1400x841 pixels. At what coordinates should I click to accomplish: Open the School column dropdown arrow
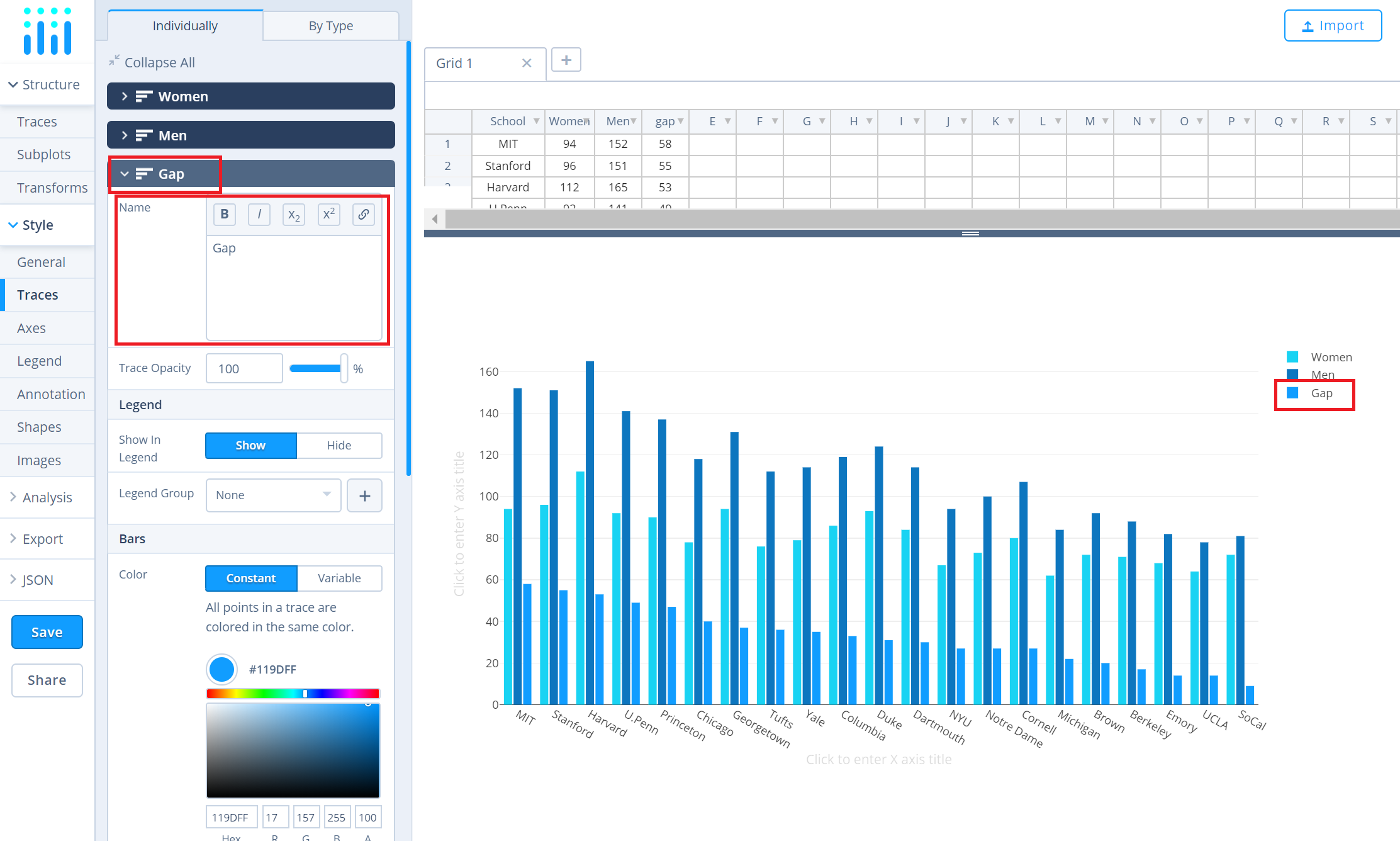tap(536, 121)
